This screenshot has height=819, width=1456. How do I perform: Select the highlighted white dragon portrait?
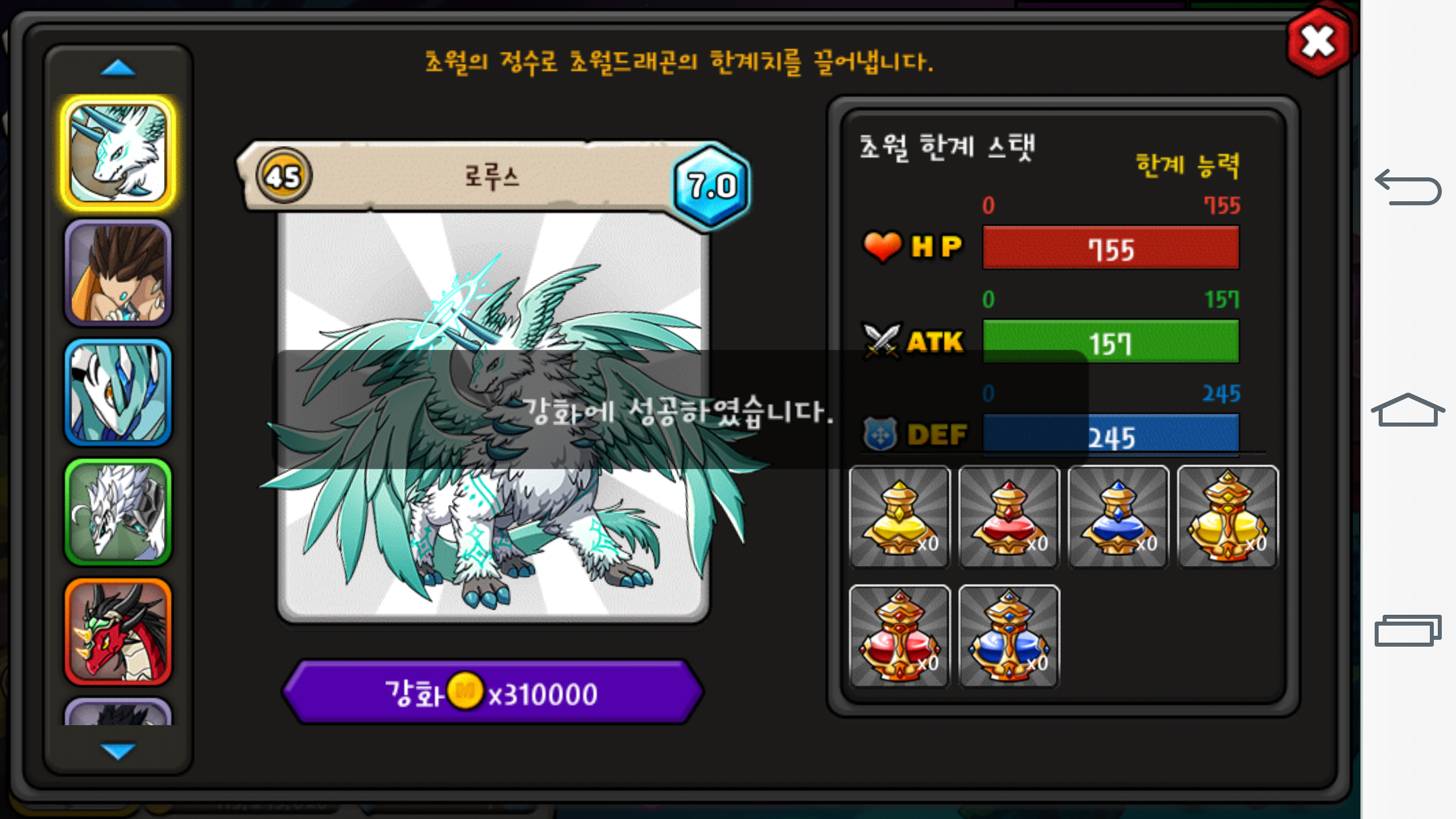tap(118, 153)
